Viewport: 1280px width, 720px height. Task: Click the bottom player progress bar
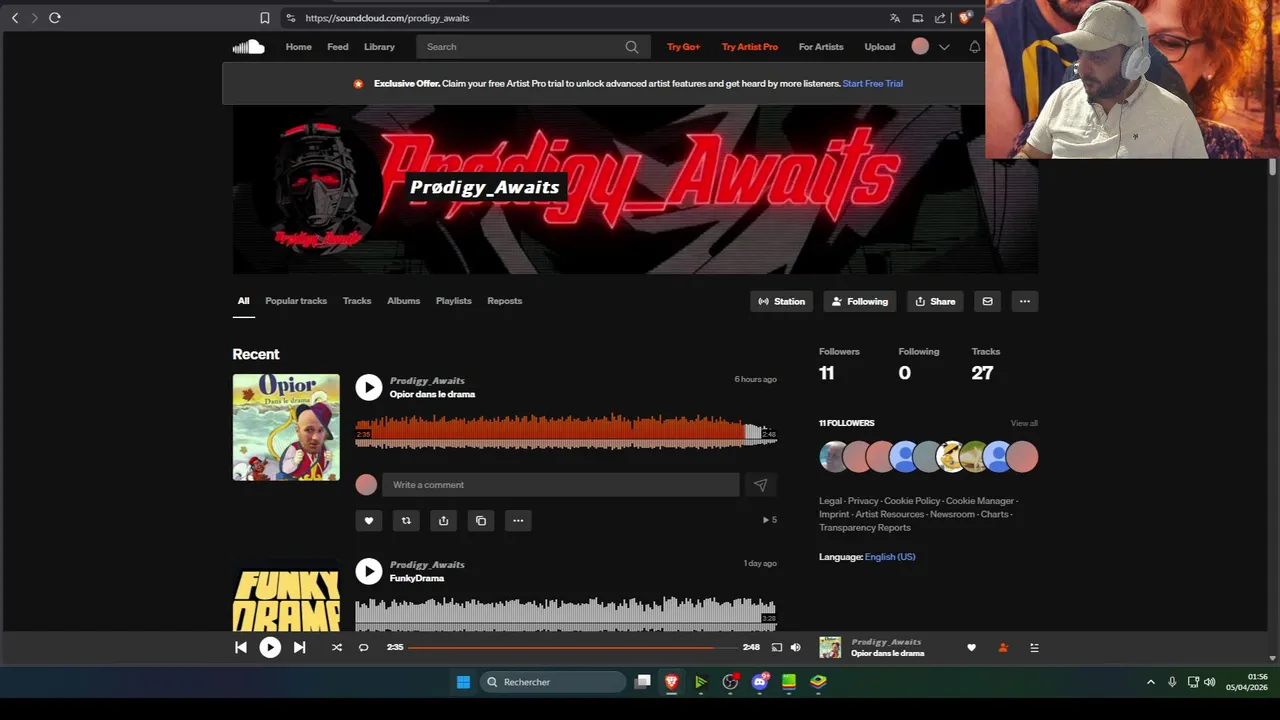click(x=572, y=647)
